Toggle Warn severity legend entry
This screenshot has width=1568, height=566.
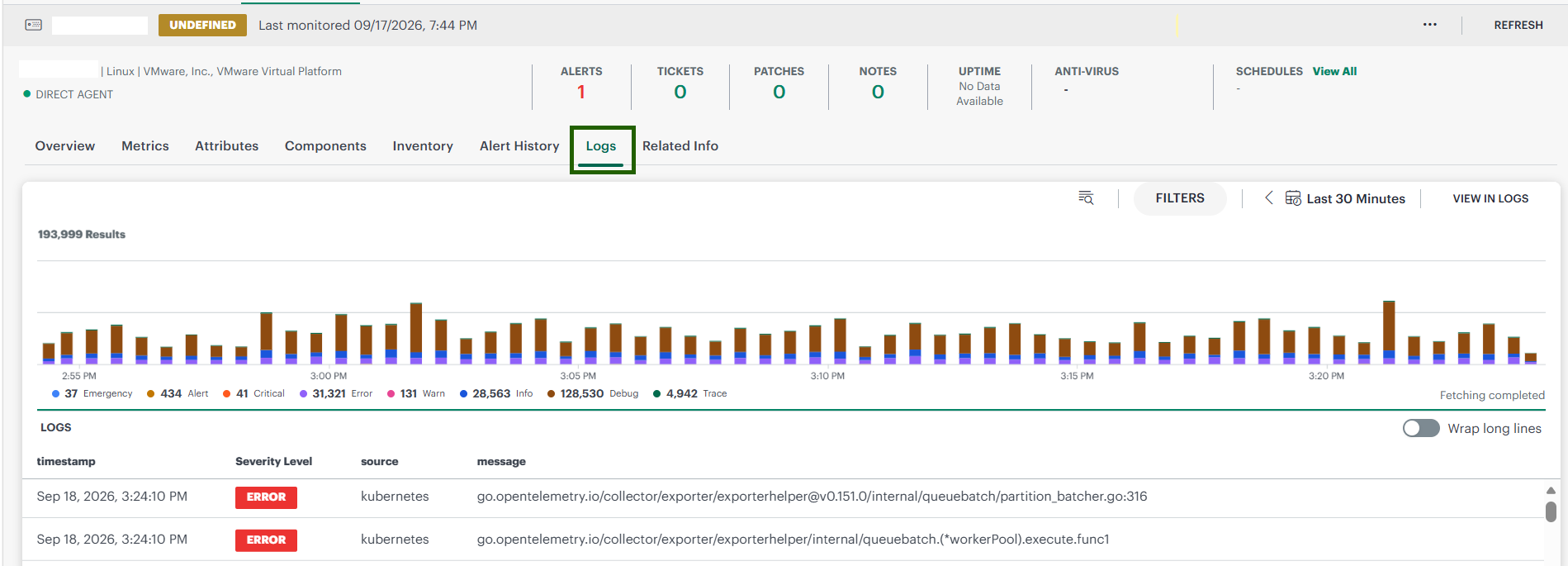click(x=416, y=393)
